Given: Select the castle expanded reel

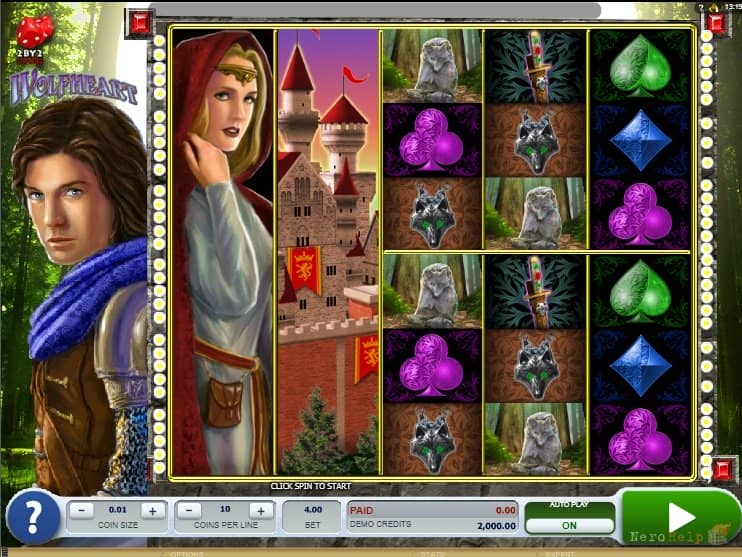Looking at the screenshot, I should coord(328,252).
